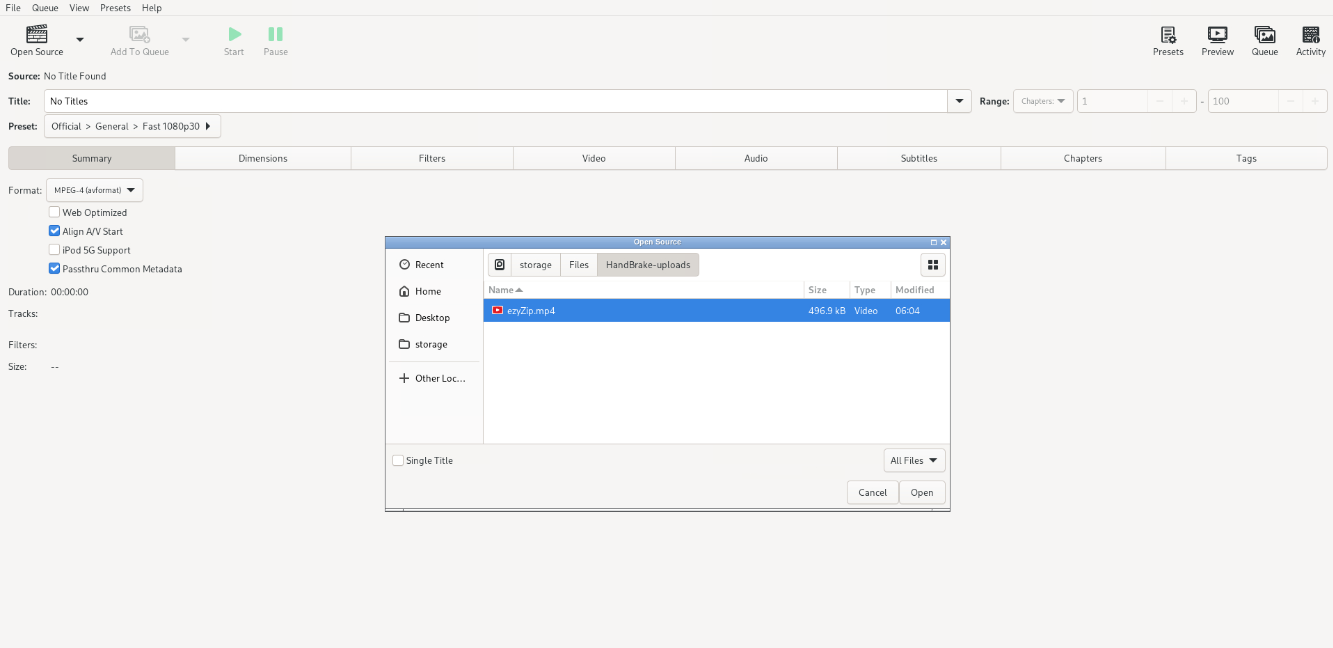The width and height of the screenshot is (1333, 648).
Task: Switch to the Video tab
Action: [594, 158]
